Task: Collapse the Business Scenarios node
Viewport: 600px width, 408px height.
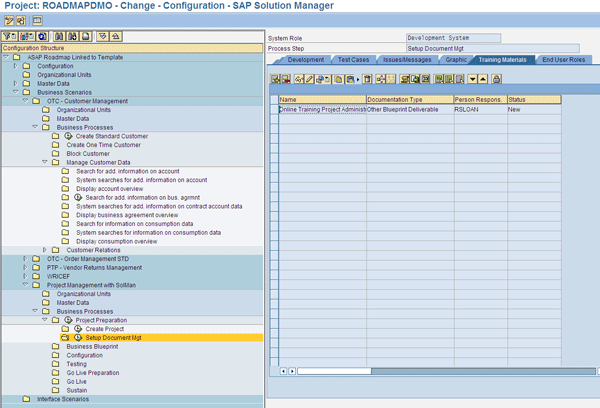Action: point(16,92)
